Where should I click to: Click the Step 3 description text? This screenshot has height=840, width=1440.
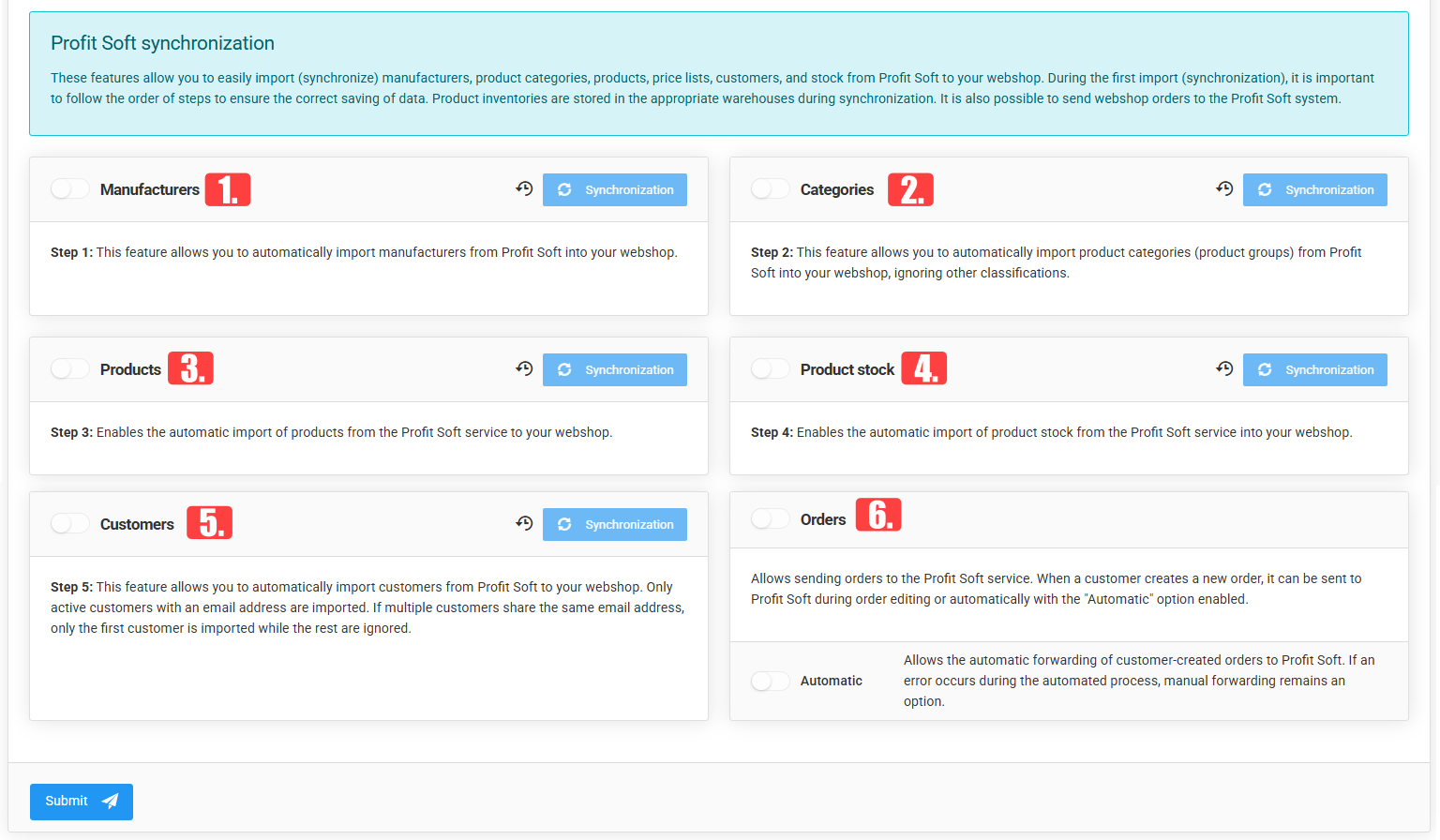click(x=331, y=432)
